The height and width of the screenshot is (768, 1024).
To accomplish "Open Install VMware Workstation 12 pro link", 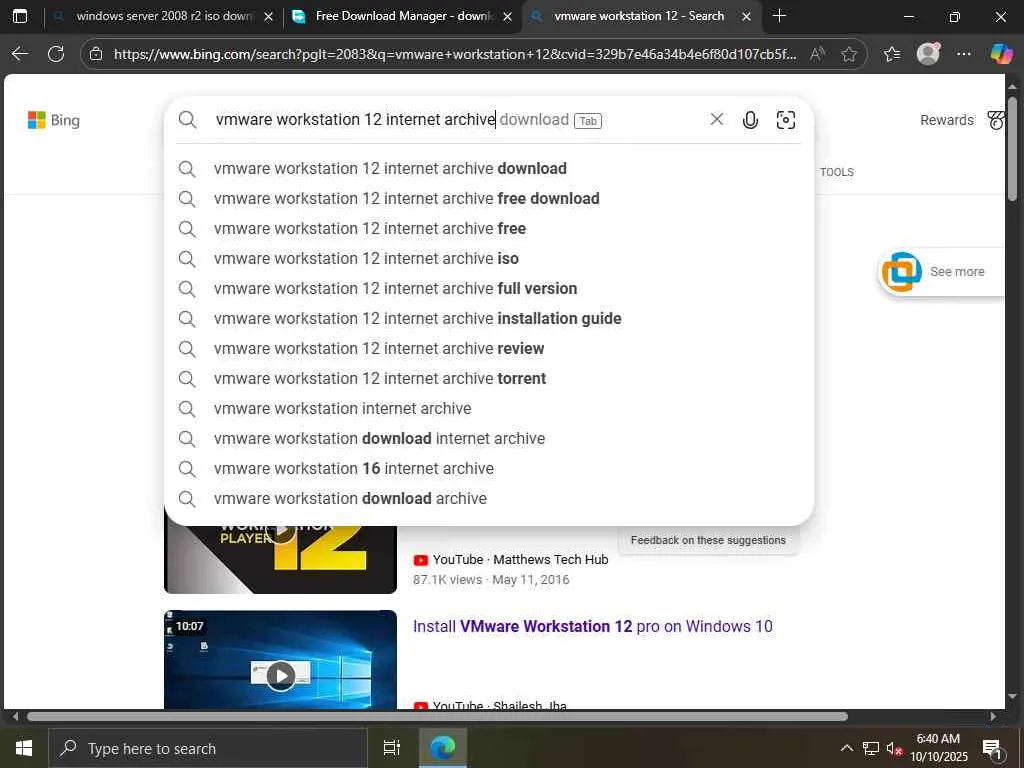I will pos(592,626).
